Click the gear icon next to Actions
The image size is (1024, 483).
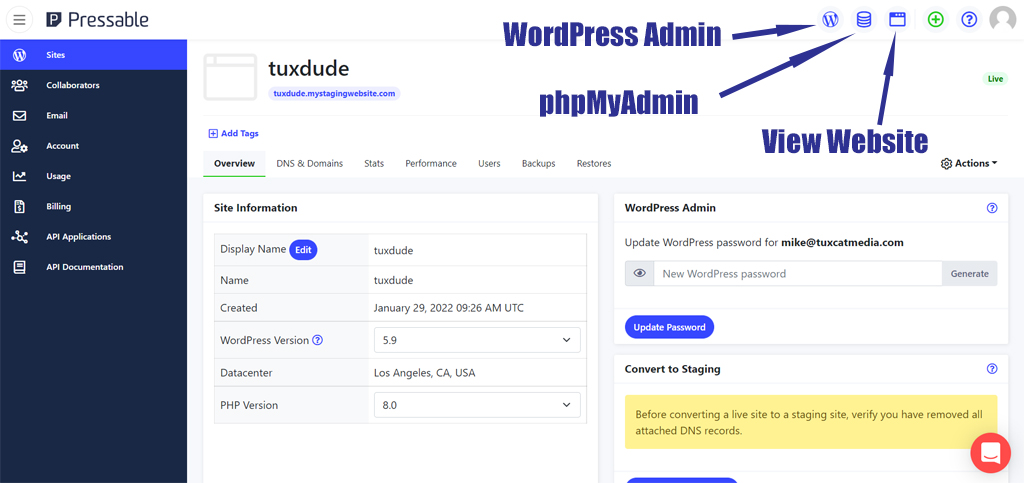946,164
